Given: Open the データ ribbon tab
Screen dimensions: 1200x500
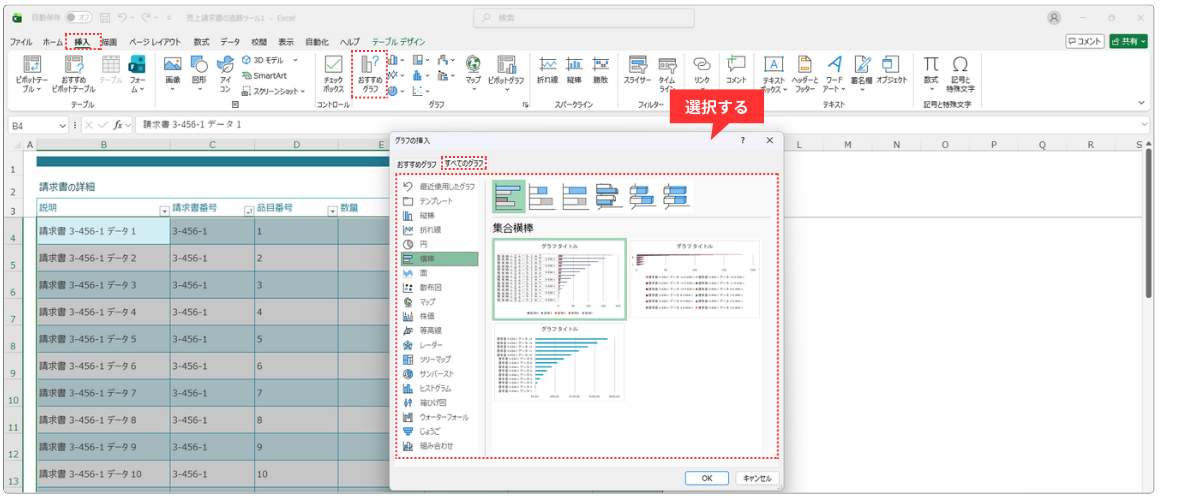Looking at the screenshot, I should coord(230,42).
